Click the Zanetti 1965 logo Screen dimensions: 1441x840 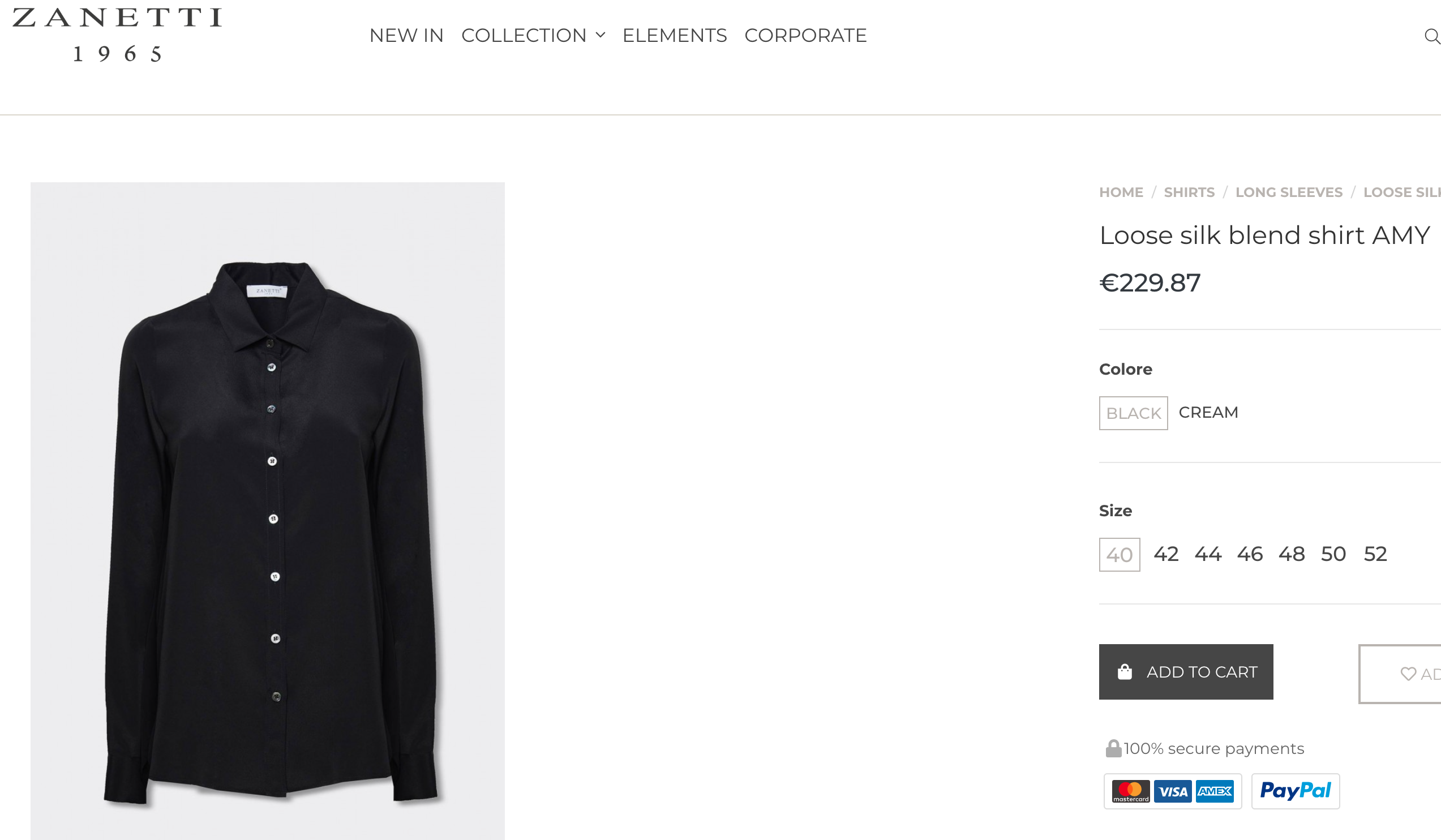click(x=117, y=35)
